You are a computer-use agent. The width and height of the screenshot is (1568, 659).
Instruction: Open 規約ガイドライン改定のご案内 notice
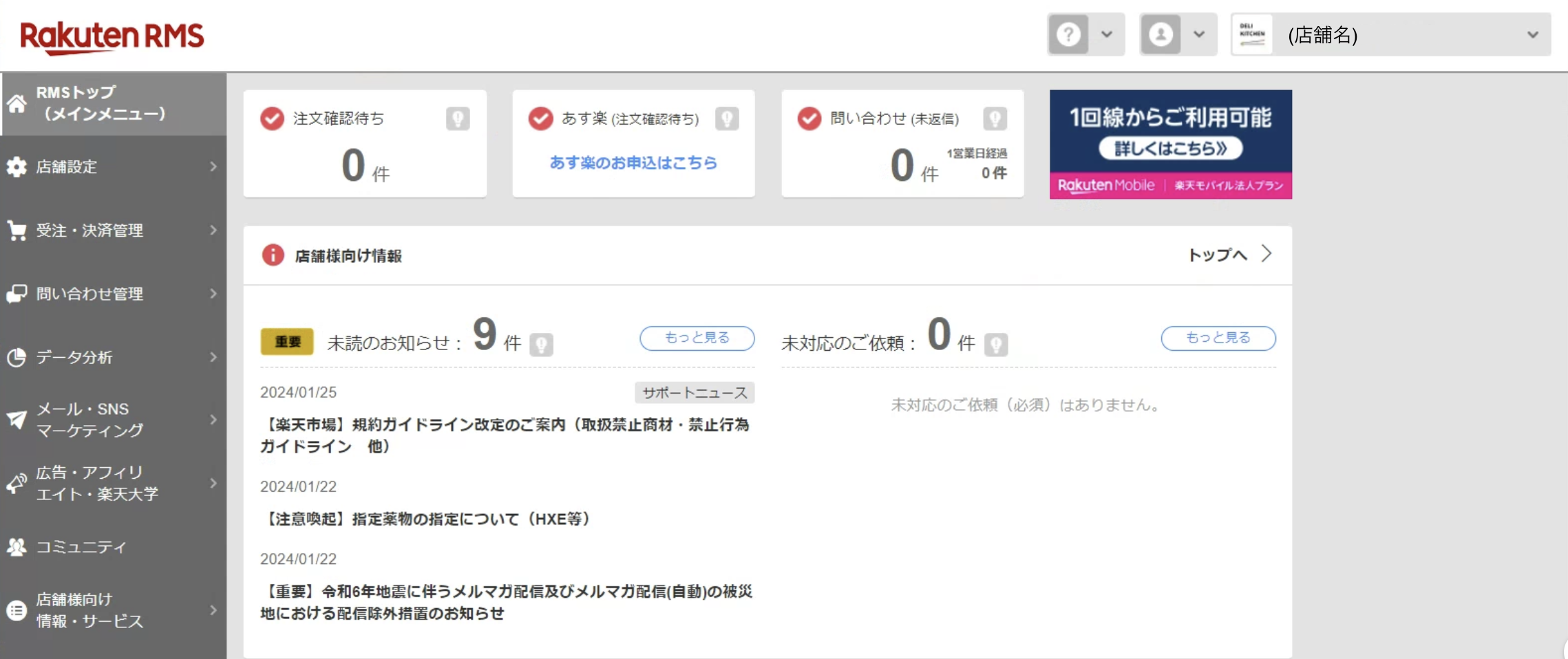506,435
